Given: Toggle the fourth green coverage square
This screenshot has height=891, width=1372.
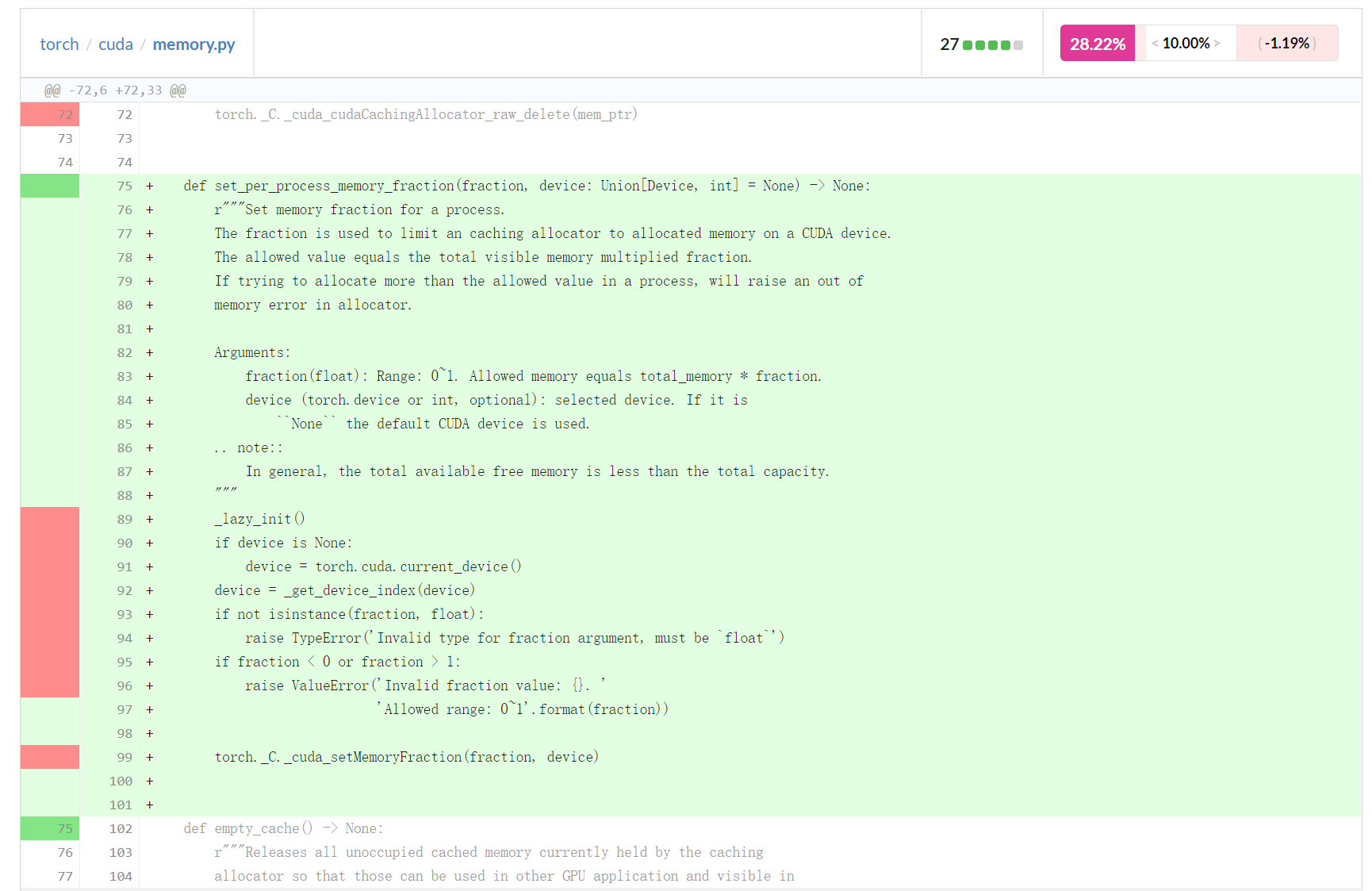Looking at the screenshot, I should 1005,45.
